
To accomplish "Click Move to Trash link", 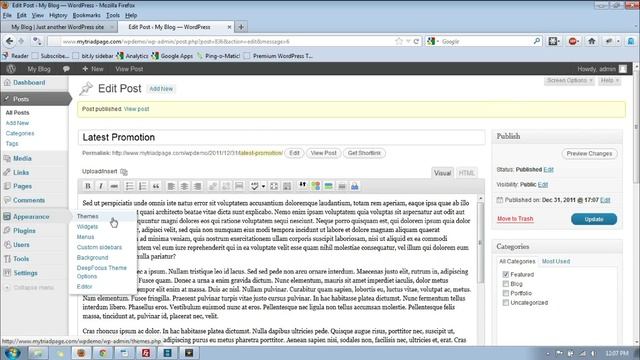I will [515, 219].
